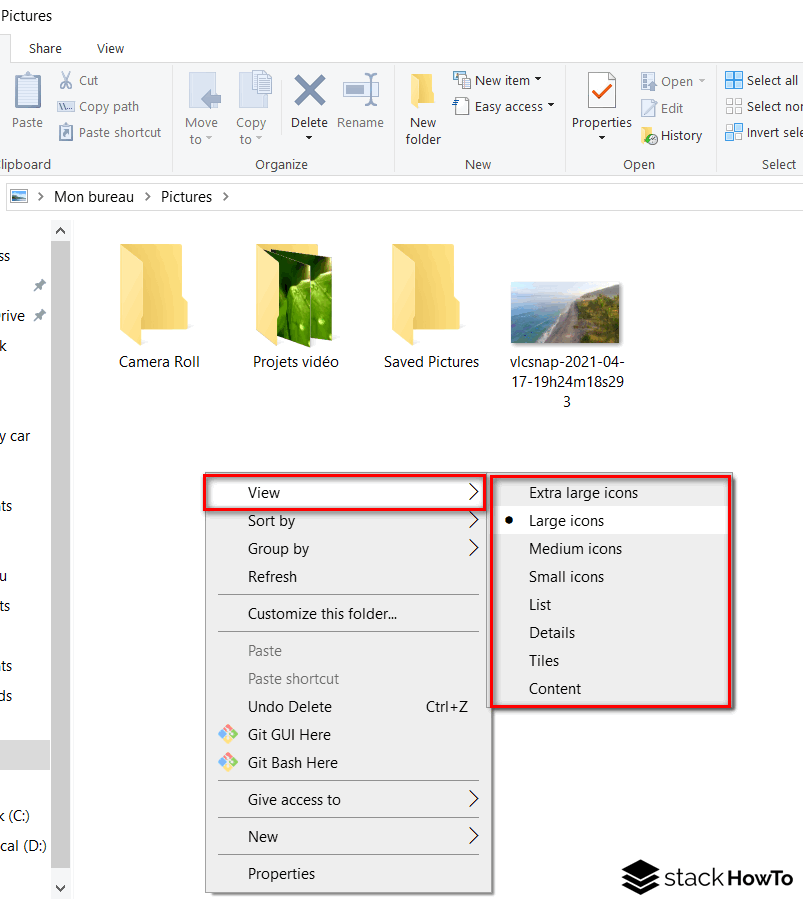Open the New item dropdown
Image resolution: width=803 pixels, height=904 pixels.
point(499,80)
